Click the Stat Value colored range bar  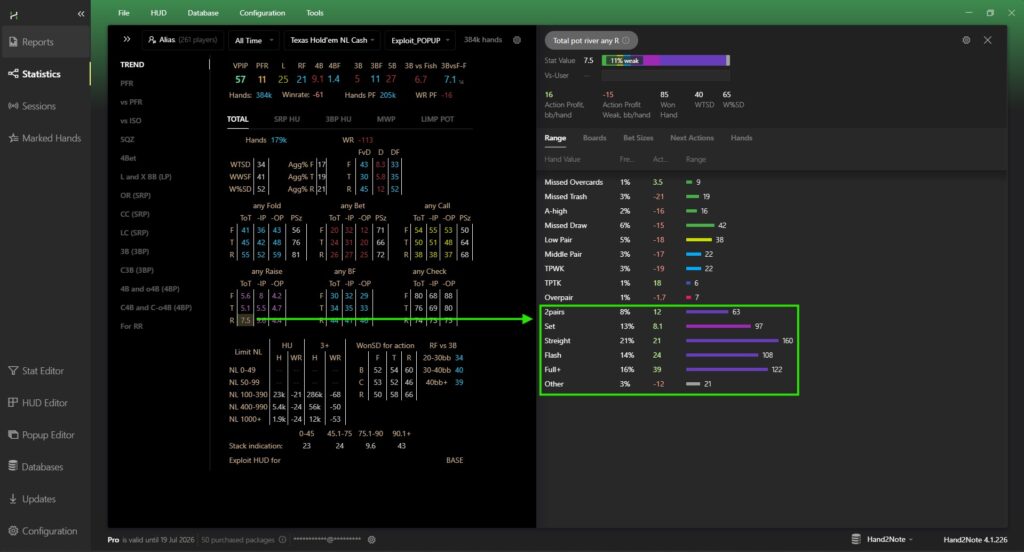[x=665, y=60]
